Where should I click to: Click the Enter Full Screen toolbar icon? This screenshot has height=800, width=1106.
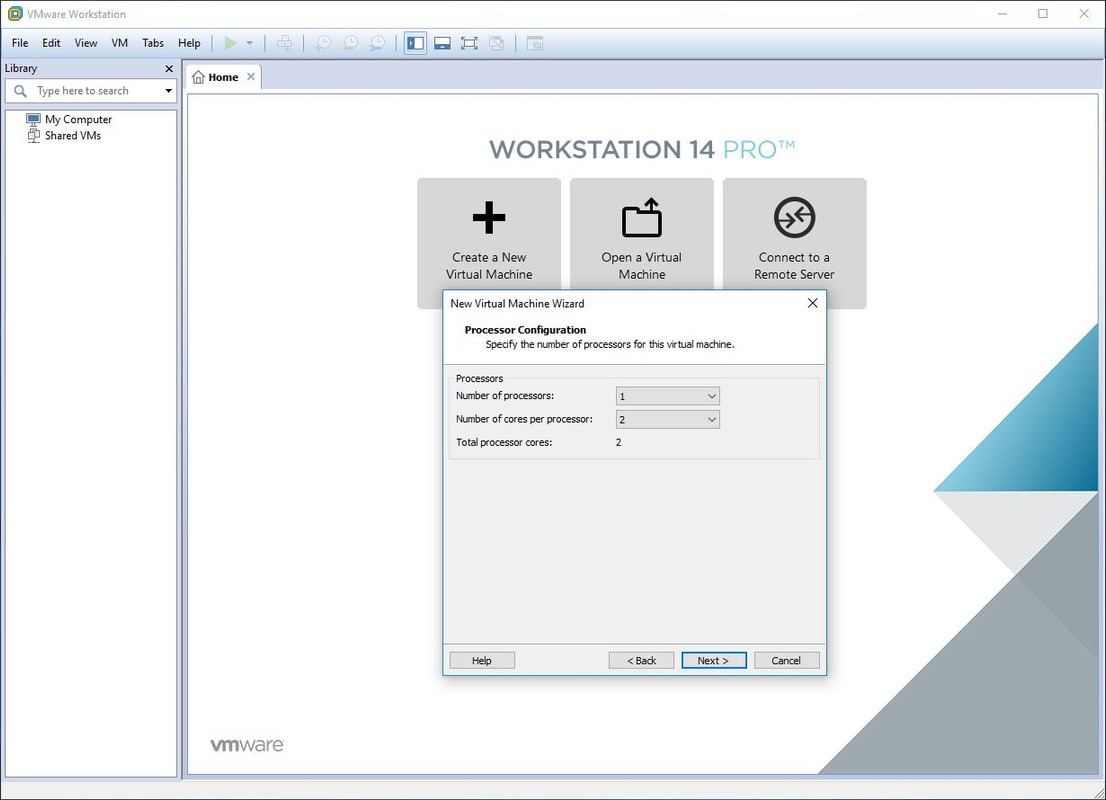pyautogui.click(x=469, y=43)
